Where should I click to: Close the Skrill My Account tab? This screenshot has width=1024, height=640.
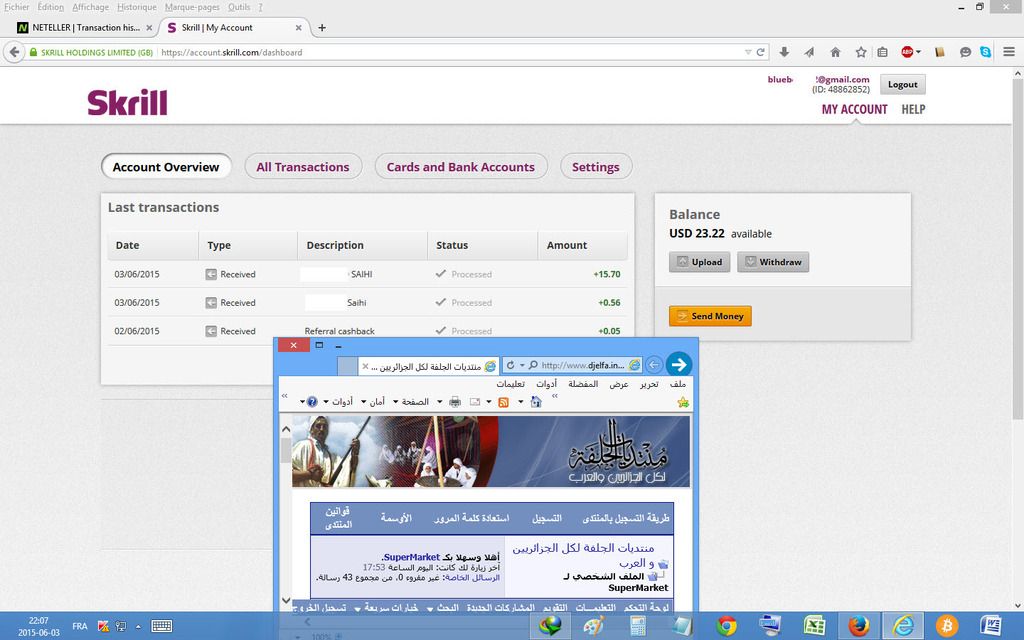pos(298,27)
